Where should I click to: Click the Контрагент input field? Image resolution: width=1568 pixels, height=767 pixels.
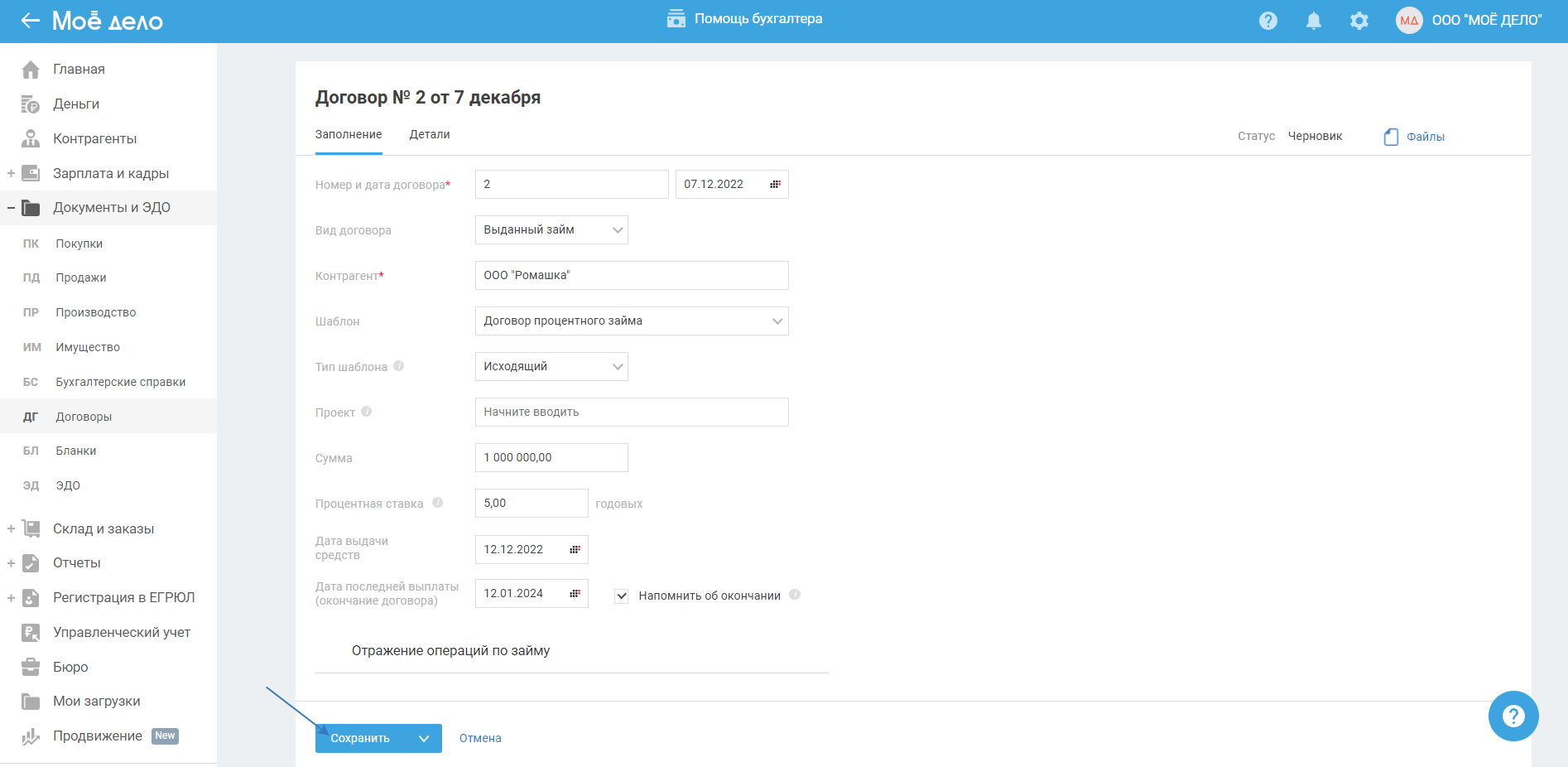coord(632,275)
